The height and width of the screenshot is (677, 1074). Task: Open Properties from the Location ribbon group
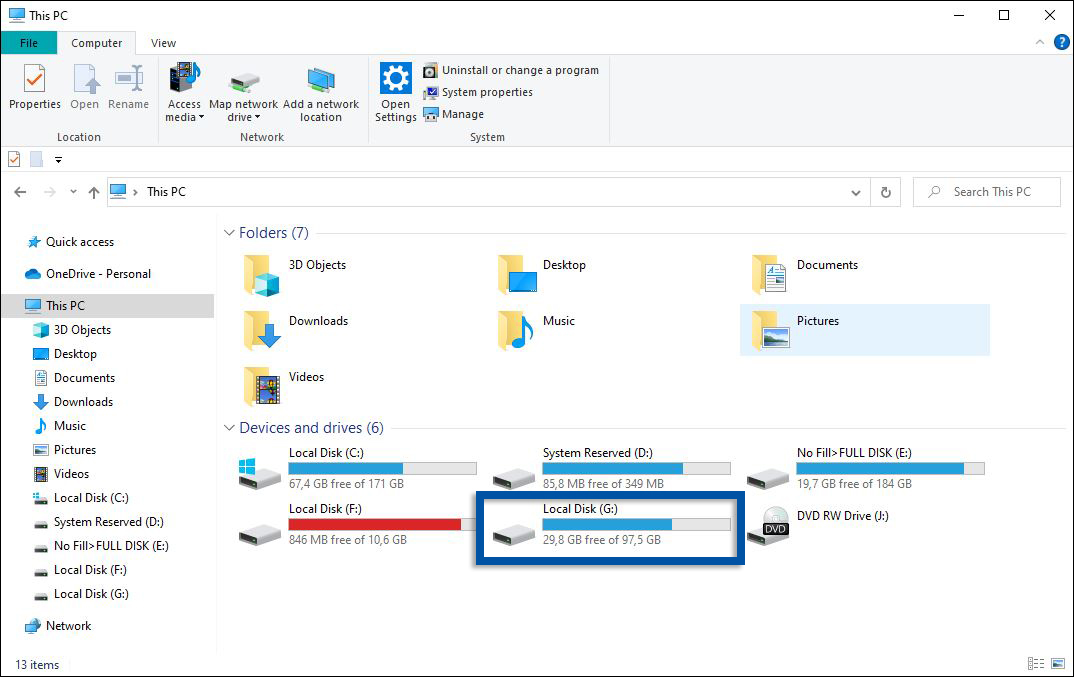34,90
